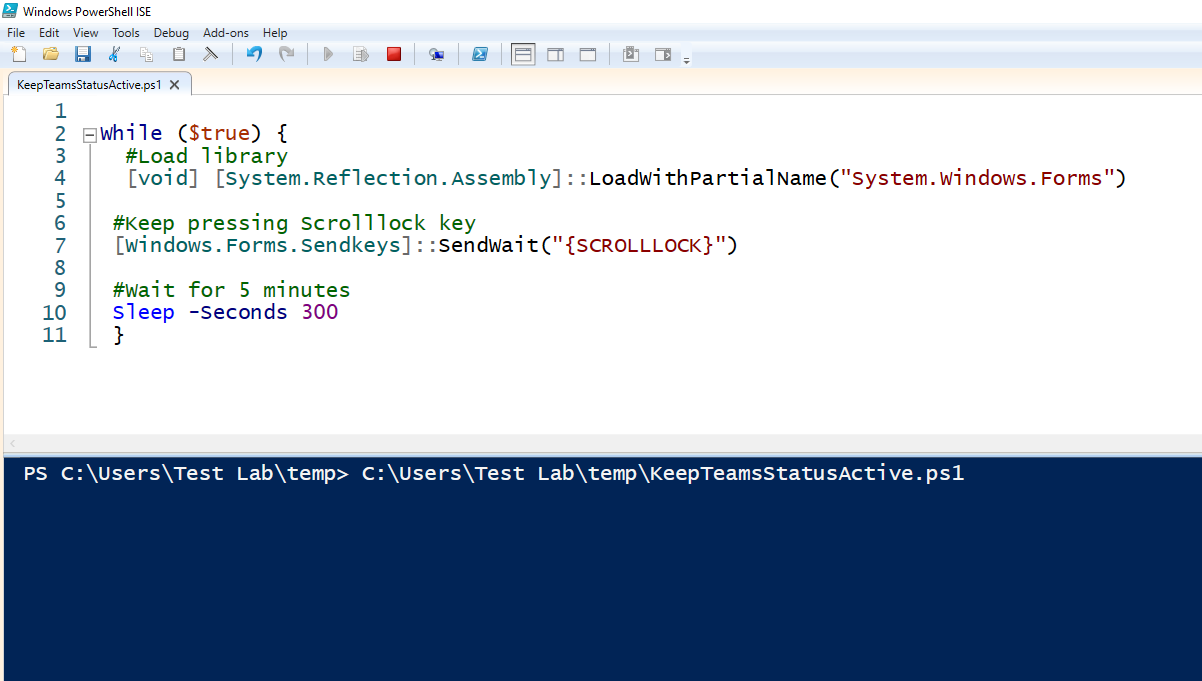
Task: Paste from clipboard using the toolbar icon
Action: [x=179, y=54]
